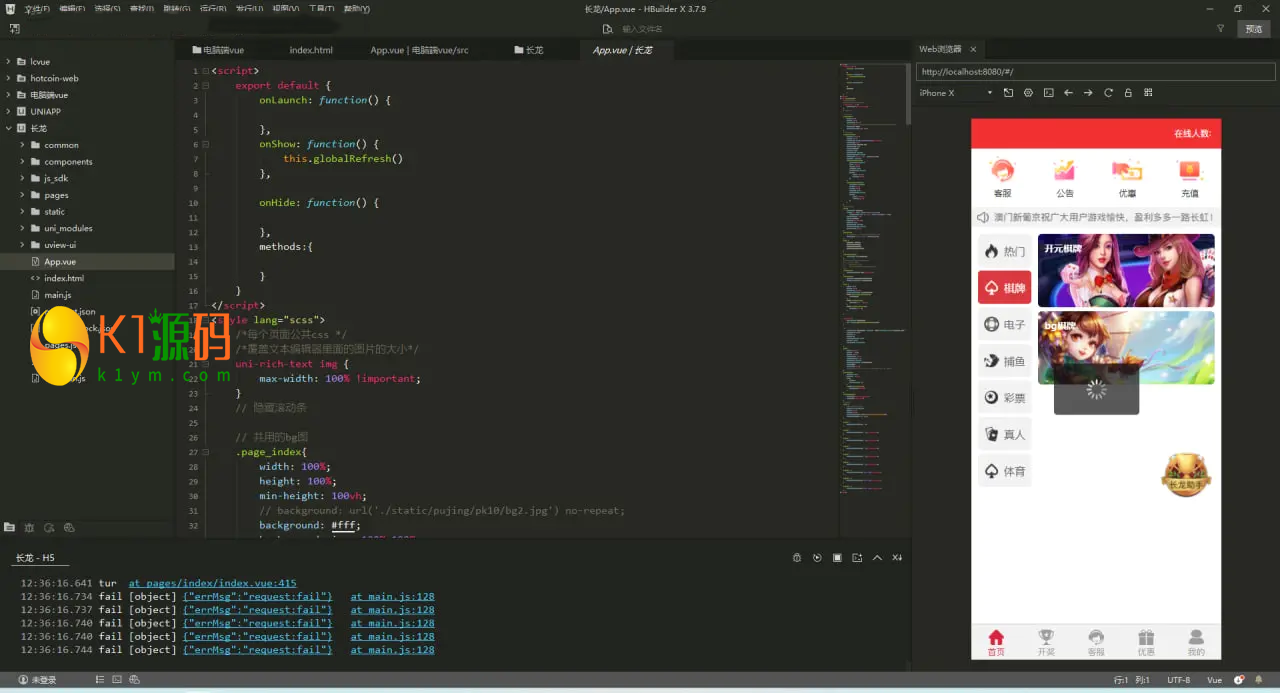Switch to the index.html editor tab

(311, 50)
